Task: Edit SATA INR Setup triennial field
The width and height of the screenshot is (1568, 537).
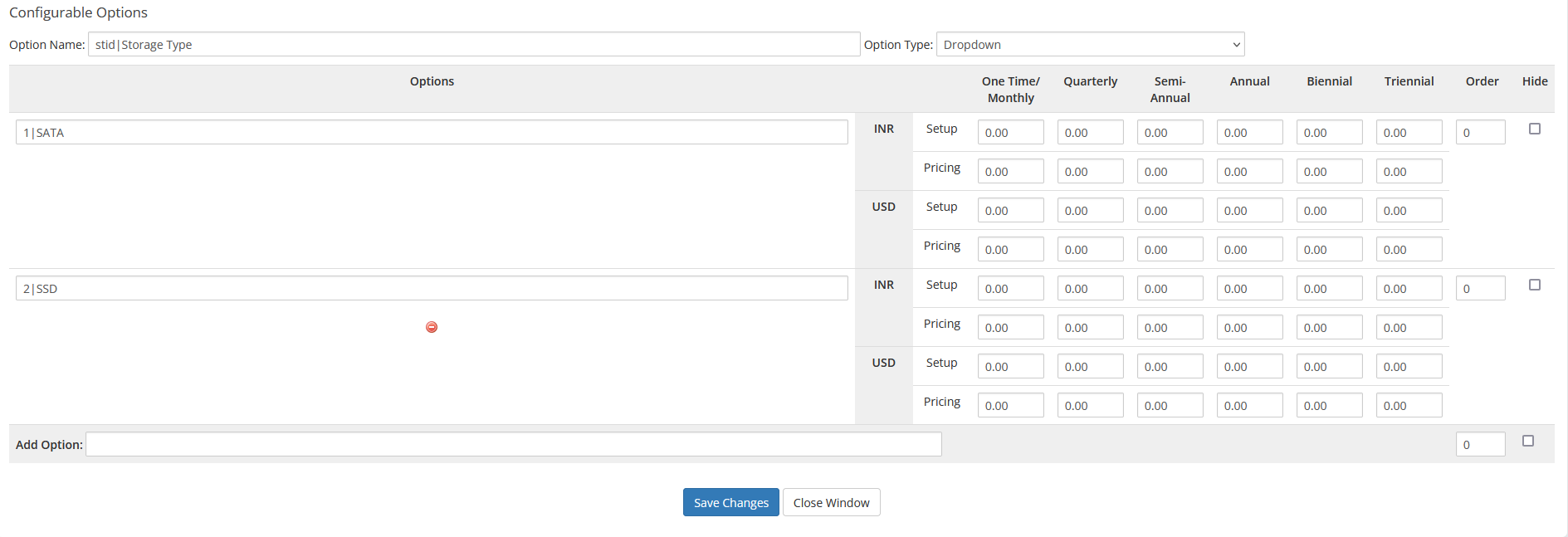Action: [x=1409, y=132]
